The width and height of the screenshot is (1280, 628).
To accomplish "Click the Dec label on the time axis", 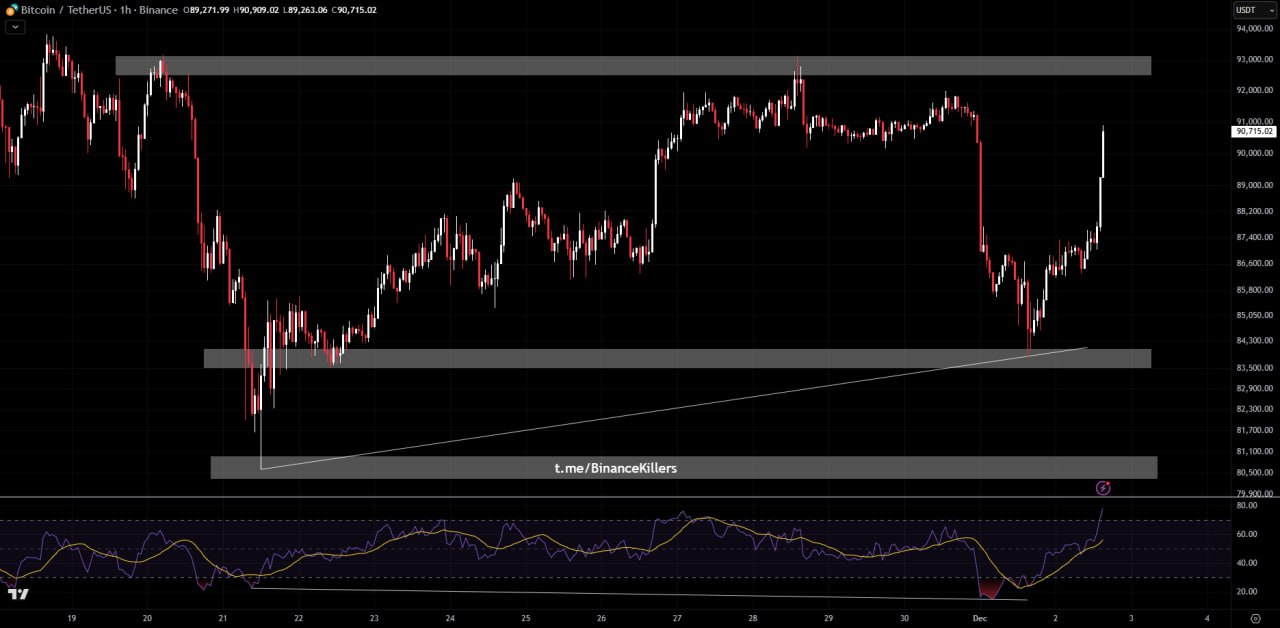I will coord(981,618).
